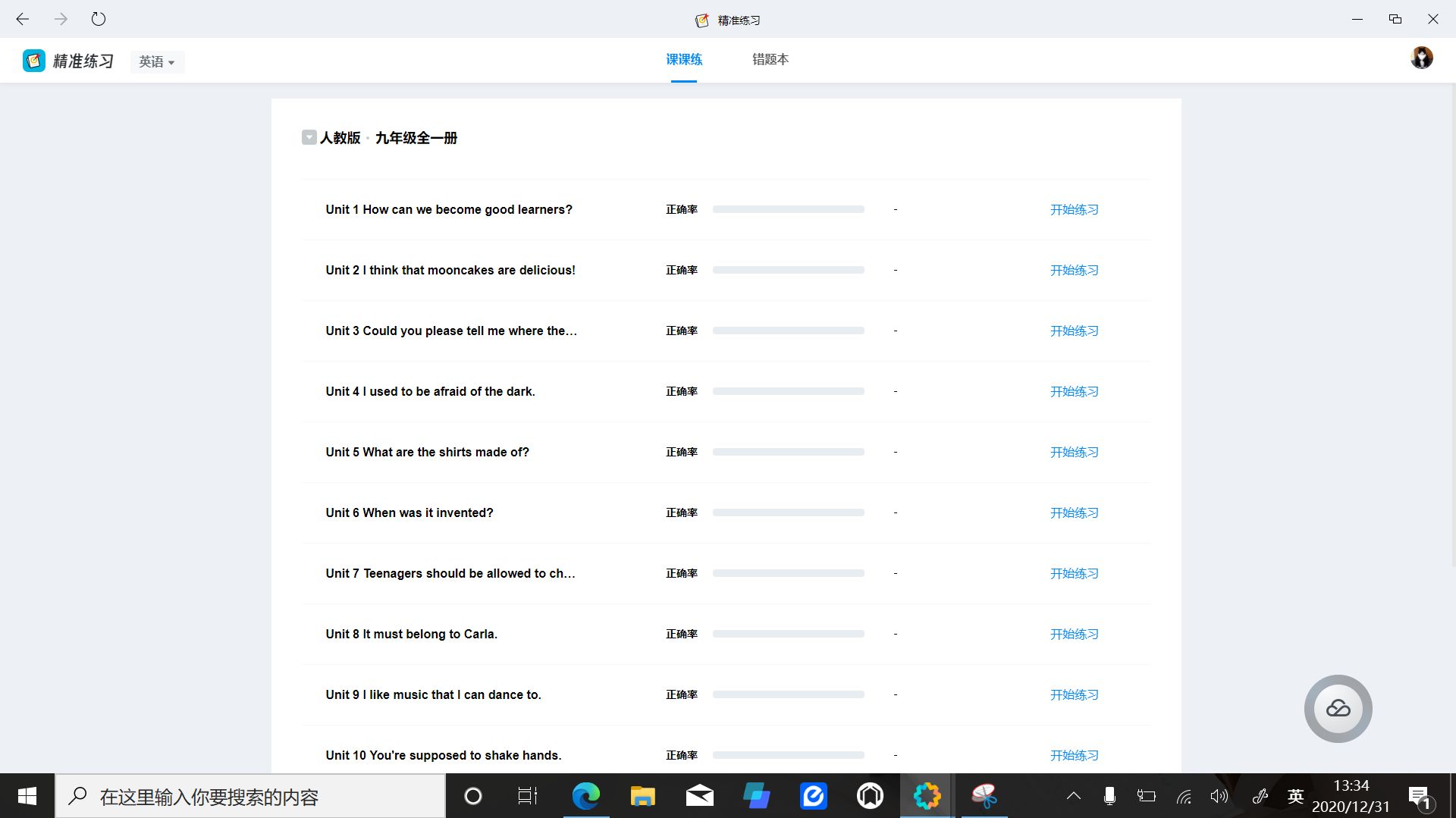Start practice for Unit 8 Carla

1074,634
